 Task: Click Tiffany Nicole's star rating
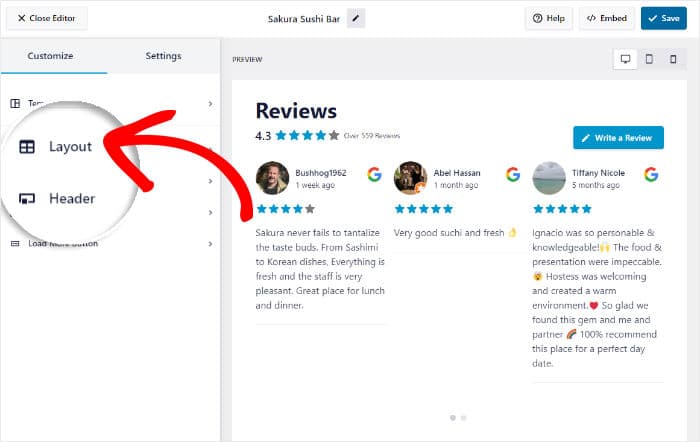coord(562,209)
